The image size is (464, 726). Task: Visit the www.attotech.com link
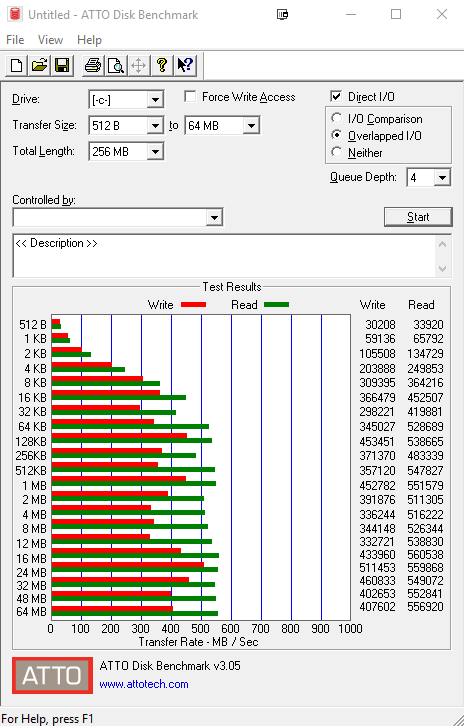point(144,684)
